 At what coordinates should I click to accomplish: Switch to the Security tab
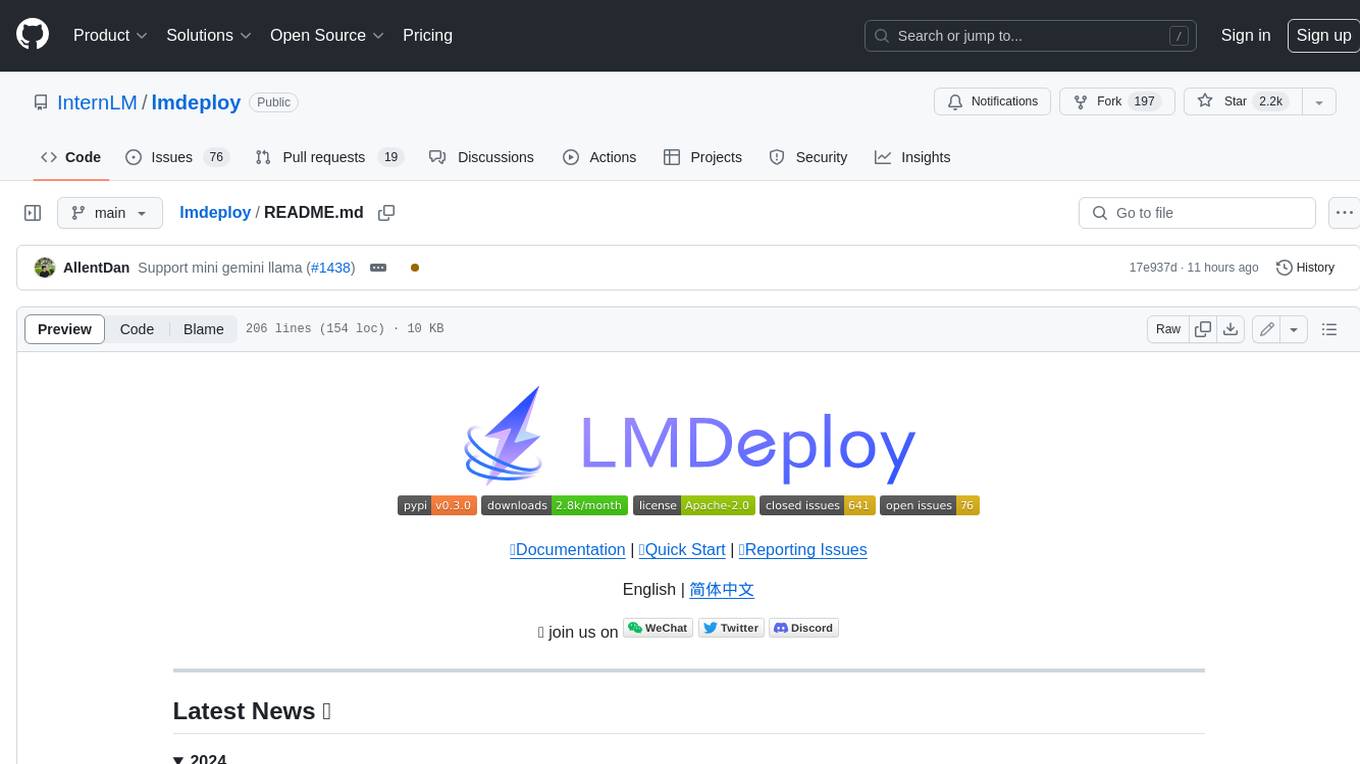808,157
